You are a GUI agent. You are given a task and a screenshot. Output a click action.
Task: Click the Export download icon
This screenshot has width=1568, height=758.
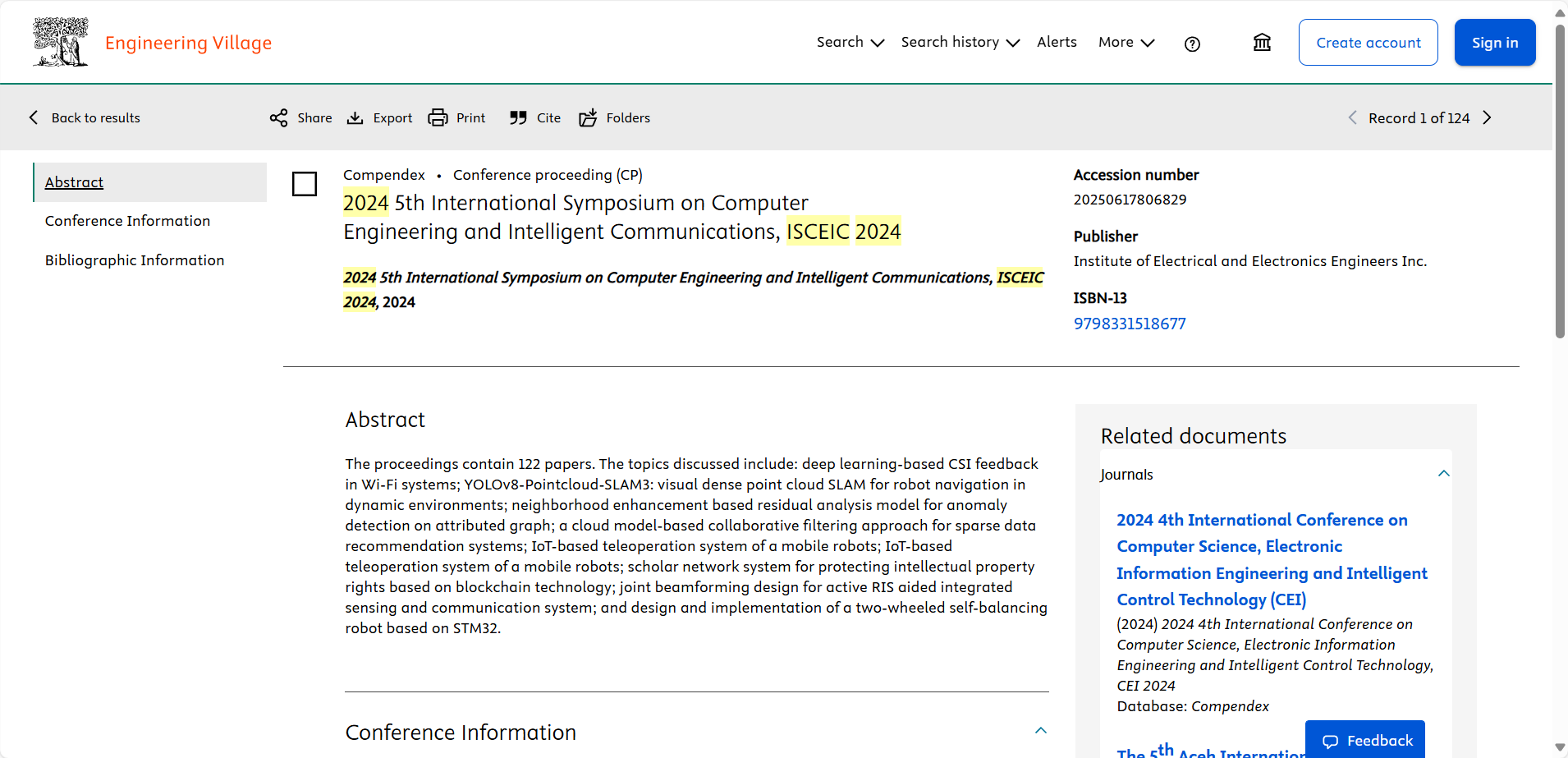[x=355, y=118]
